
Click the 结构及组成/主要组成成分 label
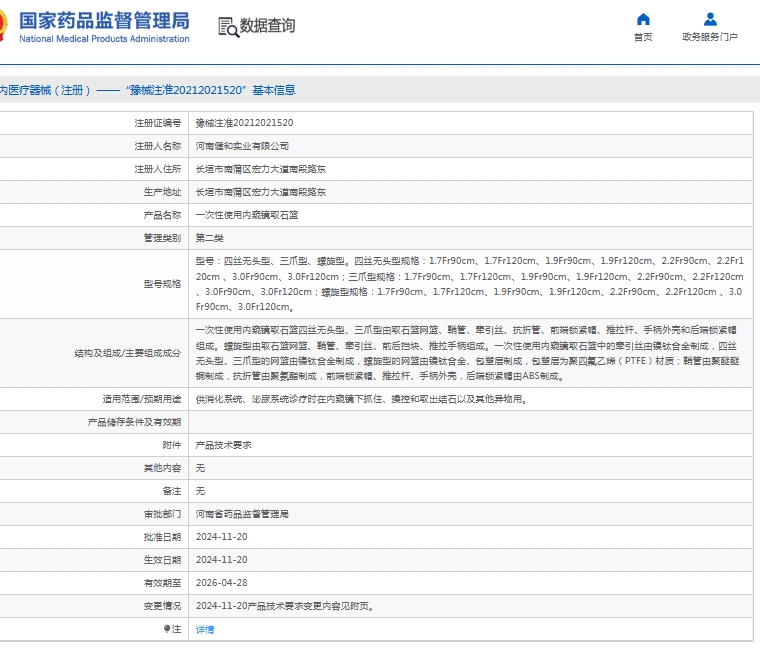tap(127, 353)
